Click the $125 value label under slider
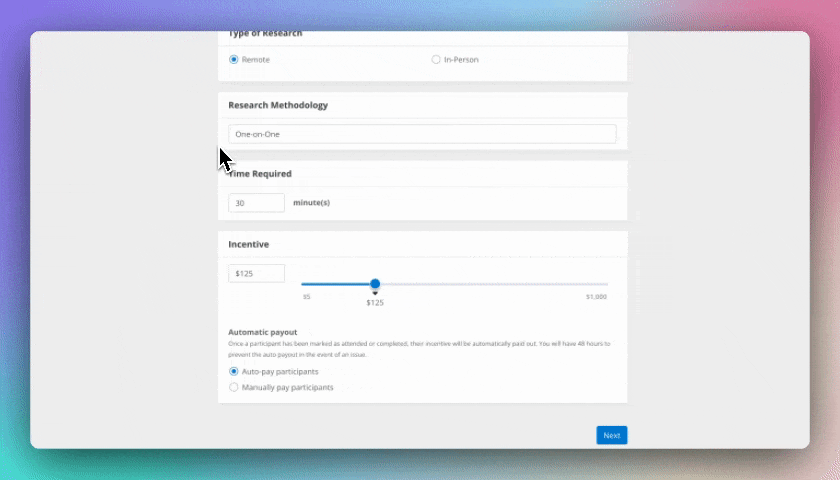The image size is (840, 480). coord(375,302)
